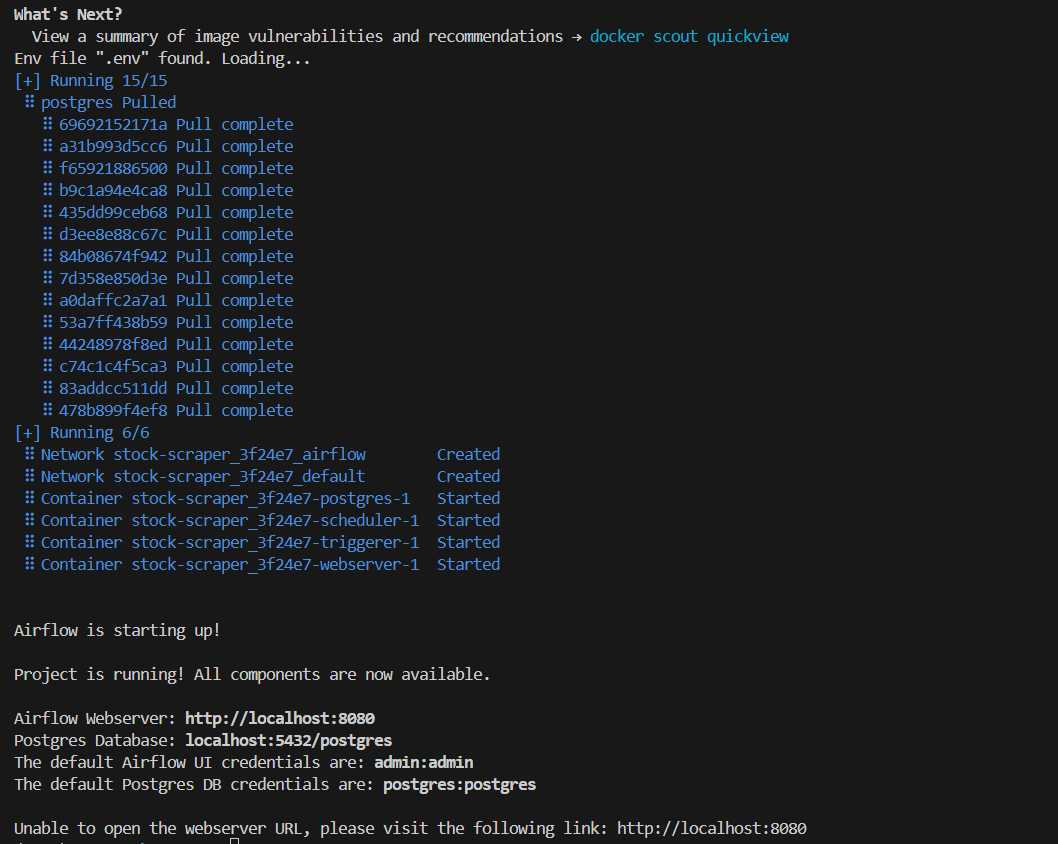Click 'Created' status of the airflow network
This screenshot has height=844, width=1058.
[468, 455]
